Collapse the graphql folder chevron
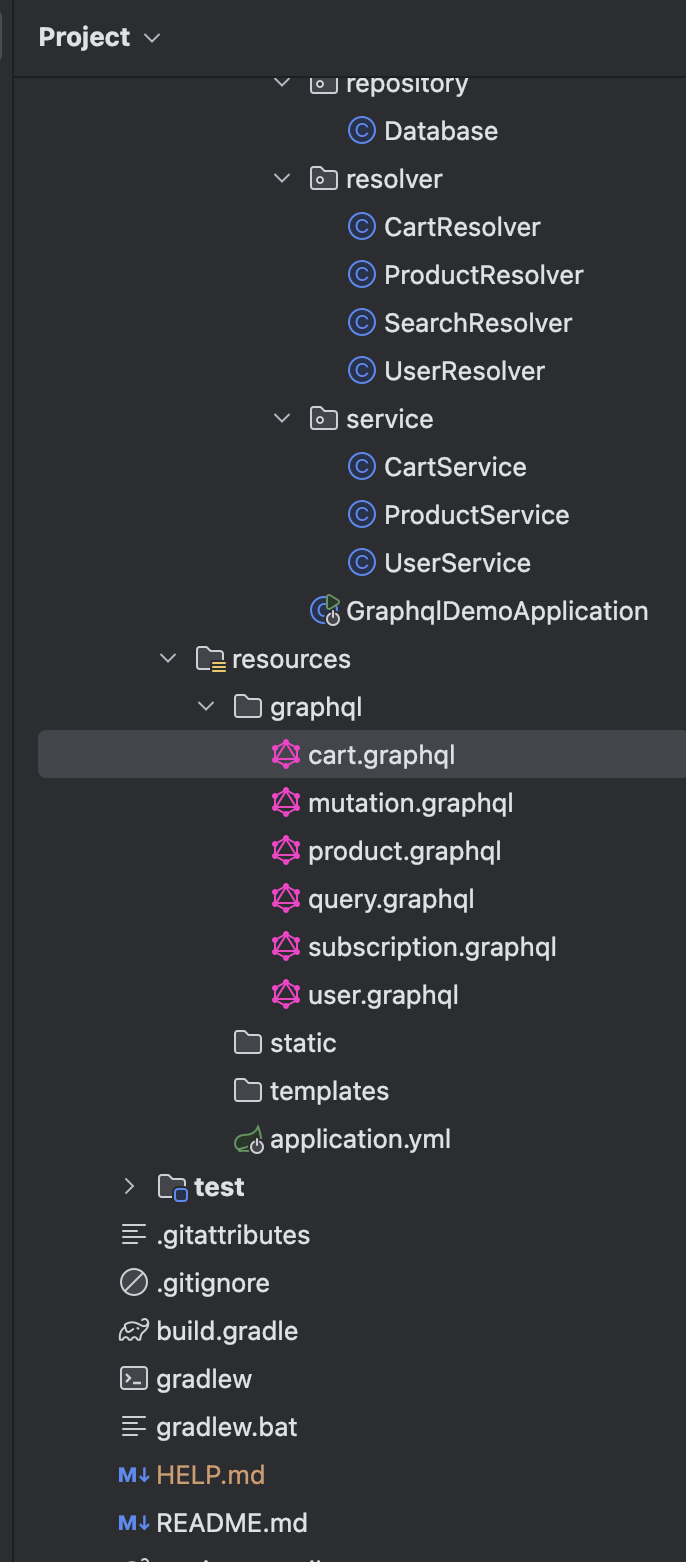The width and height of the screenshot is (686, 1562). tap(206, 707)
